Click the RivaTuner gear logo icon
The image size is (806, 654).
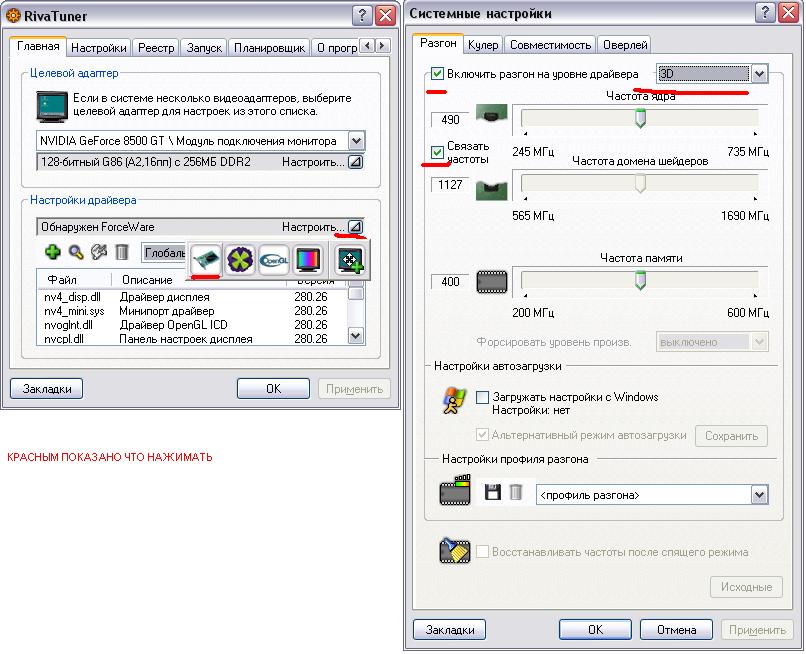point(13,15)
